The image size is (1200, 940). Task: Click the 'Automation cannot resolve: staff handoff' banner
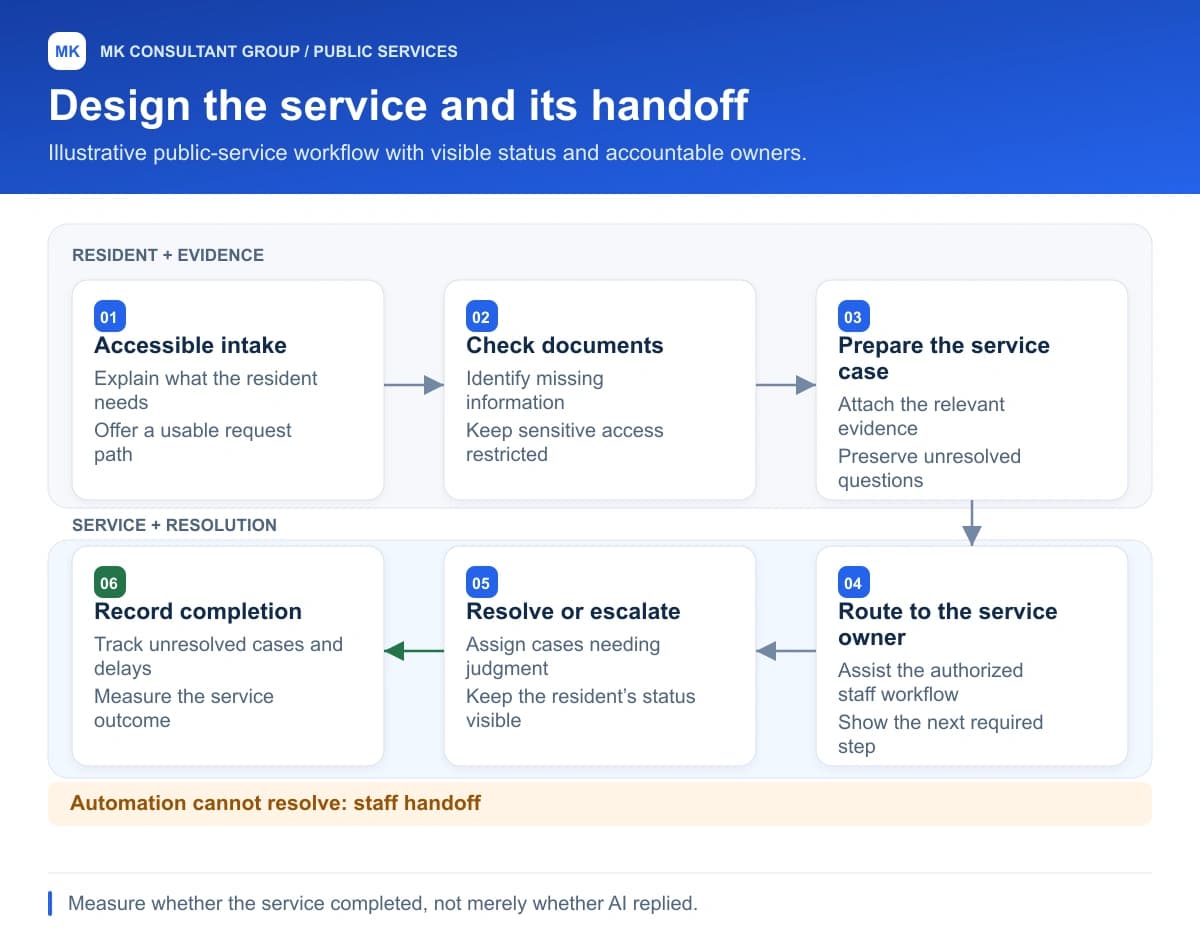[x=600, y=803]
